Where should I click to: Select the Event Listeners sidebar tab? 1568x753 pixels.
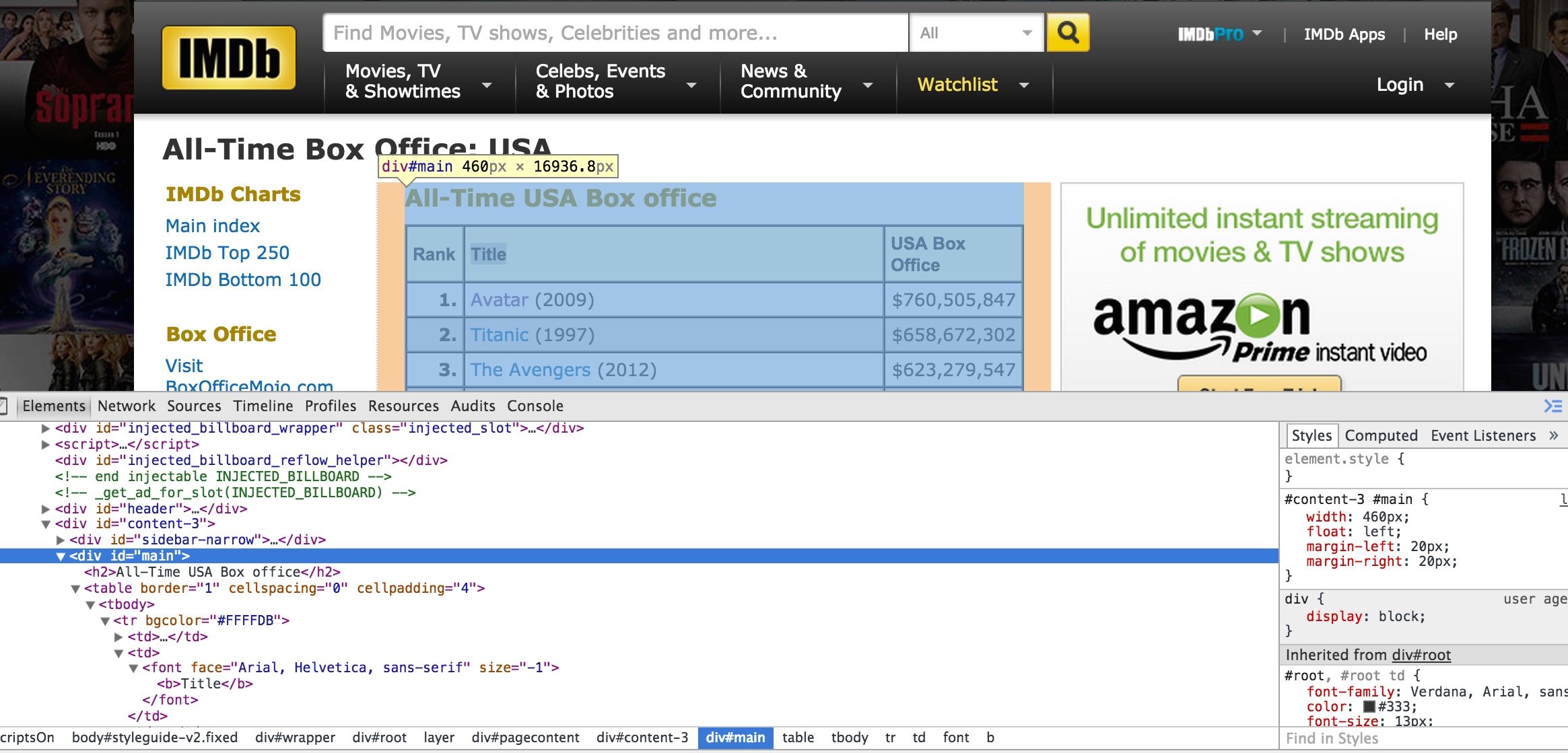pos(1483,435)
